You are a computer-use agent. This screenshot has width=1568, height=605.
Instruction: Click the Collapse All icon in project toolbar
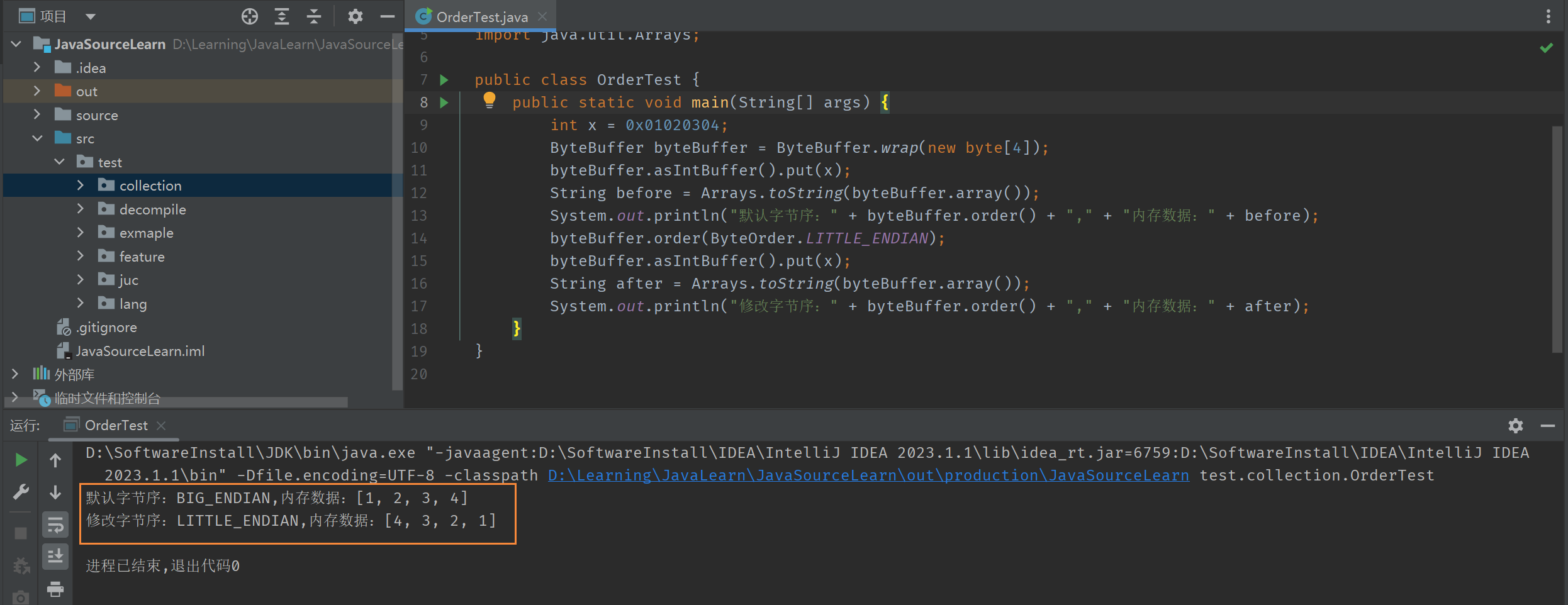coord(314,16)
